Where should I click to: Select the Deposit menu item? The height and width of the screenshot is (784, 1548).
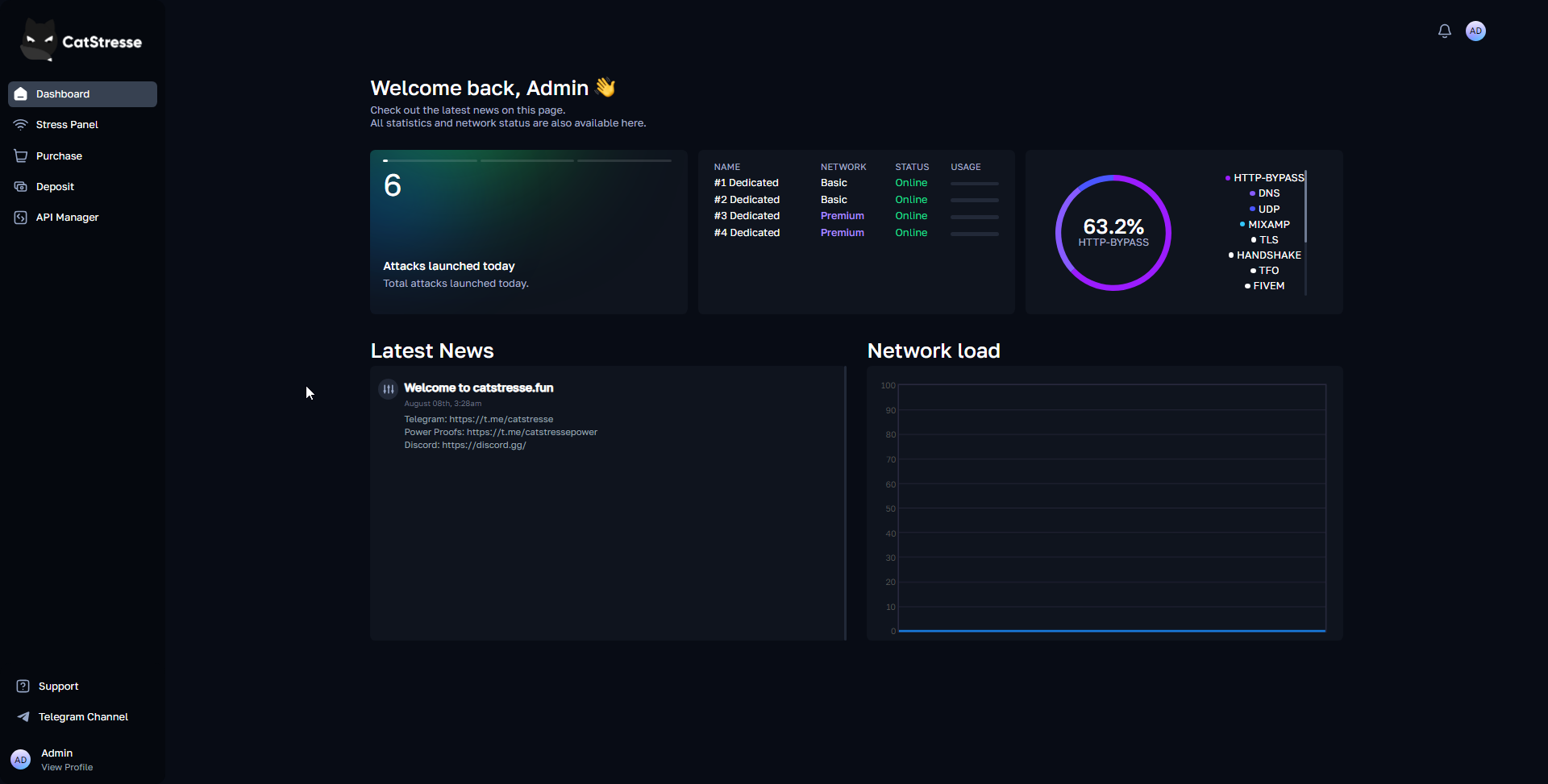click(x=55, y=187)
